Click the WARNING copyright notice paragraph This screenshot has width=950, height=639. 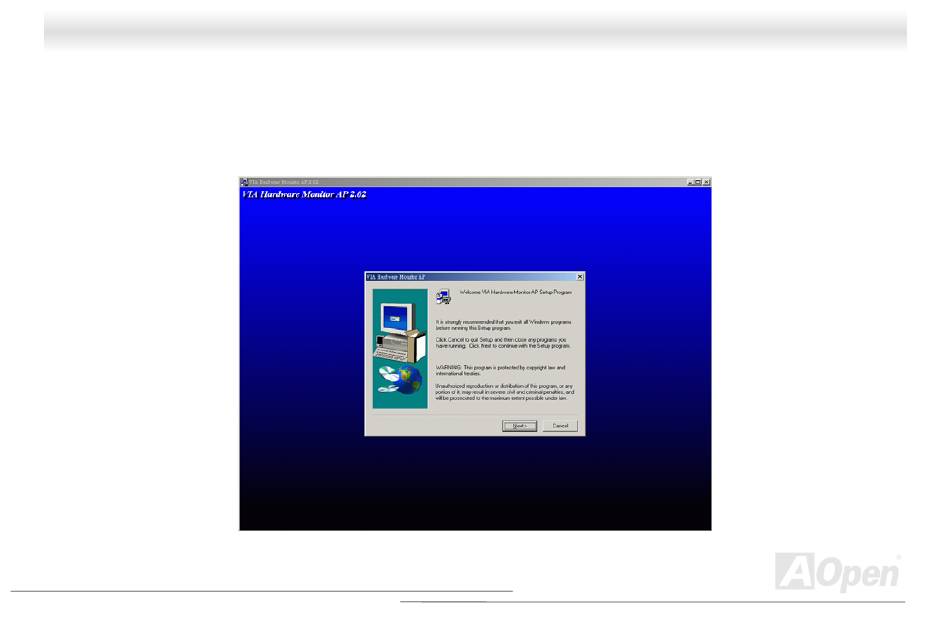coord(500,371)
